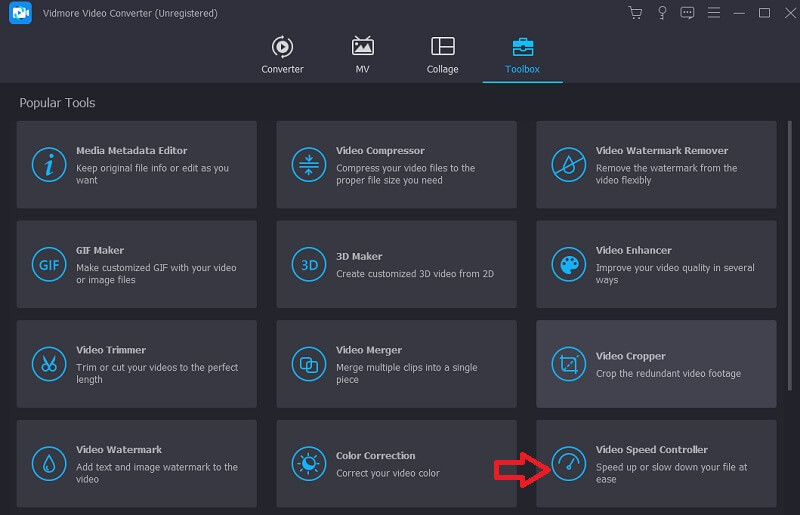Open the shopping cart purchase icon
Viewport: 800px width, 515px height.
coord(635,13)
